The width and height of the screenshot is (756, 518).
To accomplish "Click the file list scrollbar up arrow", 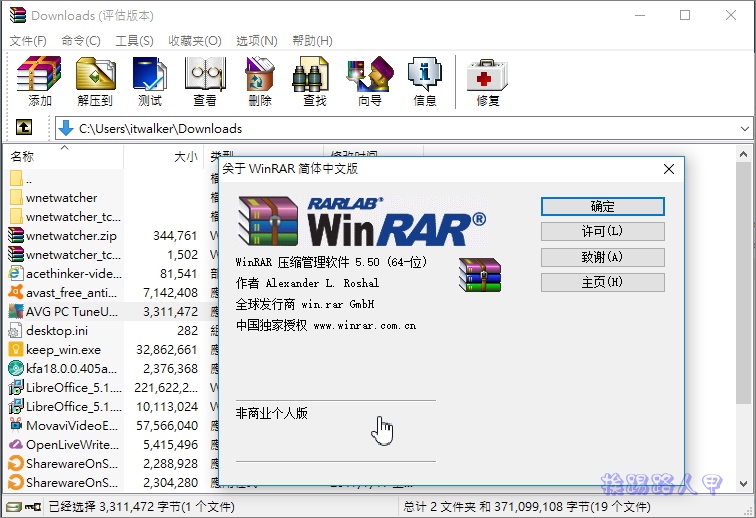I will click(x=743, y=154).
